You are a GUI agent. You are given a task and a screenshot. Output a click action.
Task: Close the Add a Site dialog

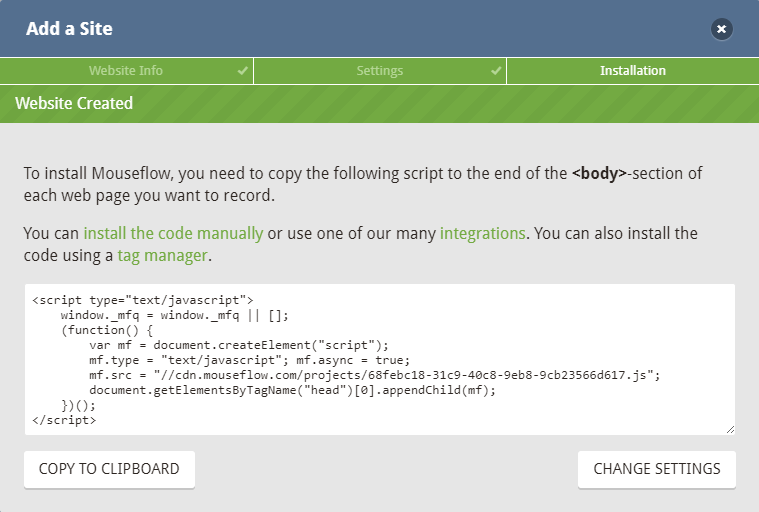(x=721, y=29)
